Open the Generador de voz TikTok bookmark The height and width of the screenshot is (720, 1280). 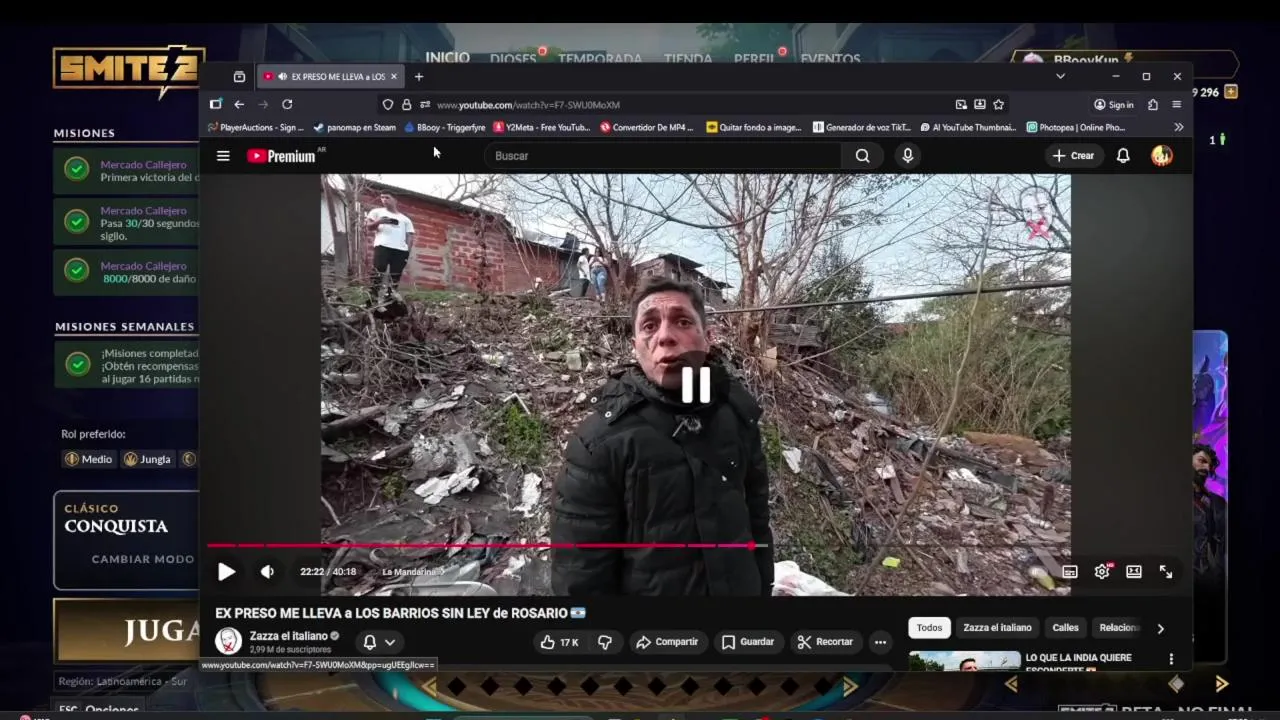click(861, 127)
